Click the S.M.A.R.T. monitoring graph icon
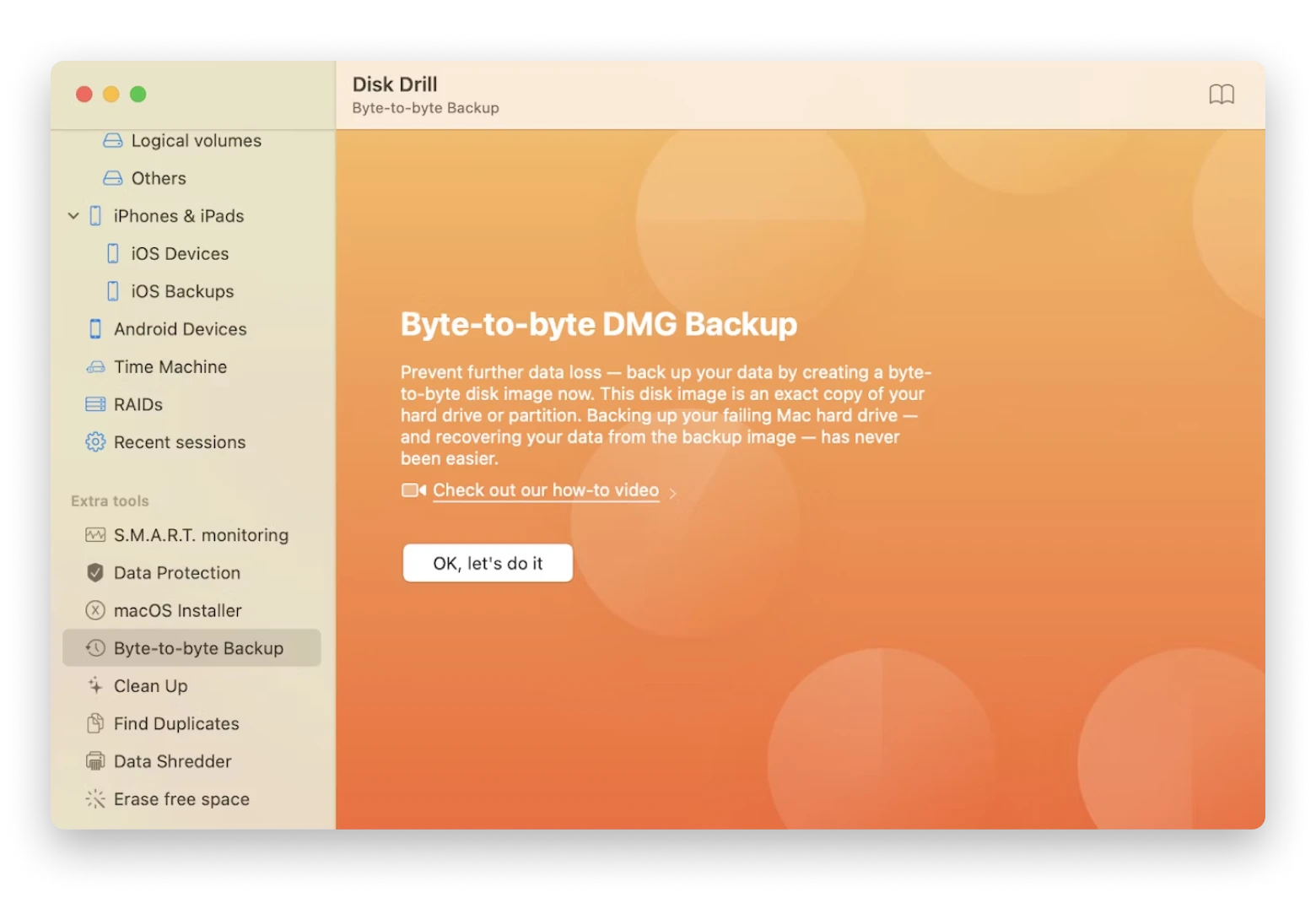 tap(95, 535)
